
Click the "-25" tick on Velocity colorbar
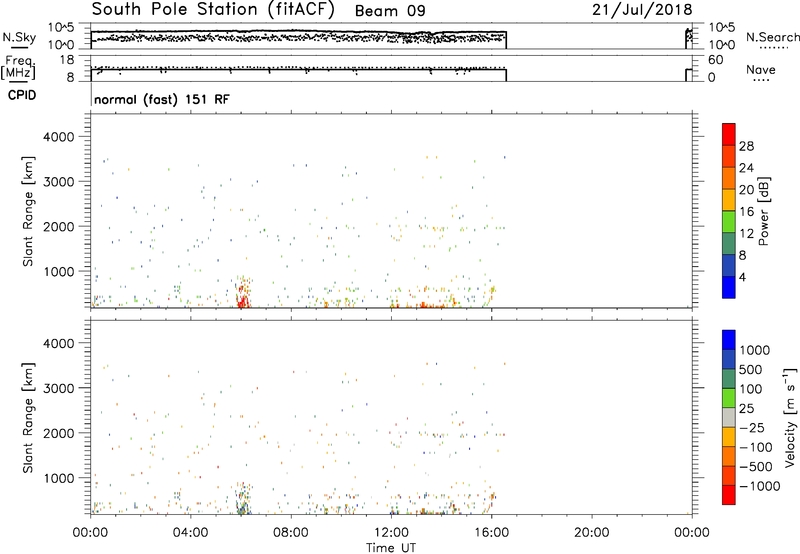tap(752, 427)
